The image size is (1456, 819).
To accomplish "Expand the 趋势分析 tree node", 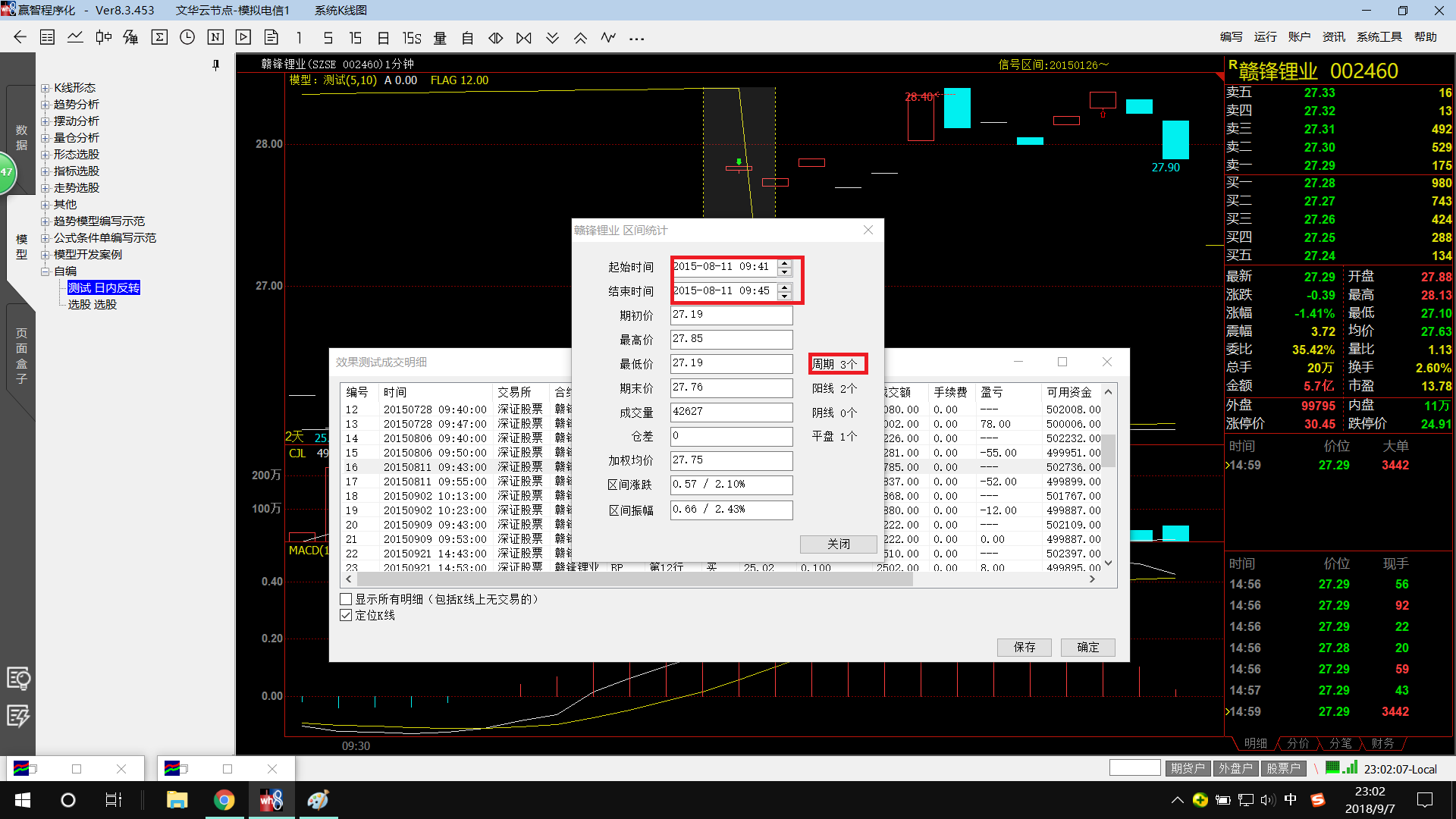I will pyautogui.click(x=45, y=105).
